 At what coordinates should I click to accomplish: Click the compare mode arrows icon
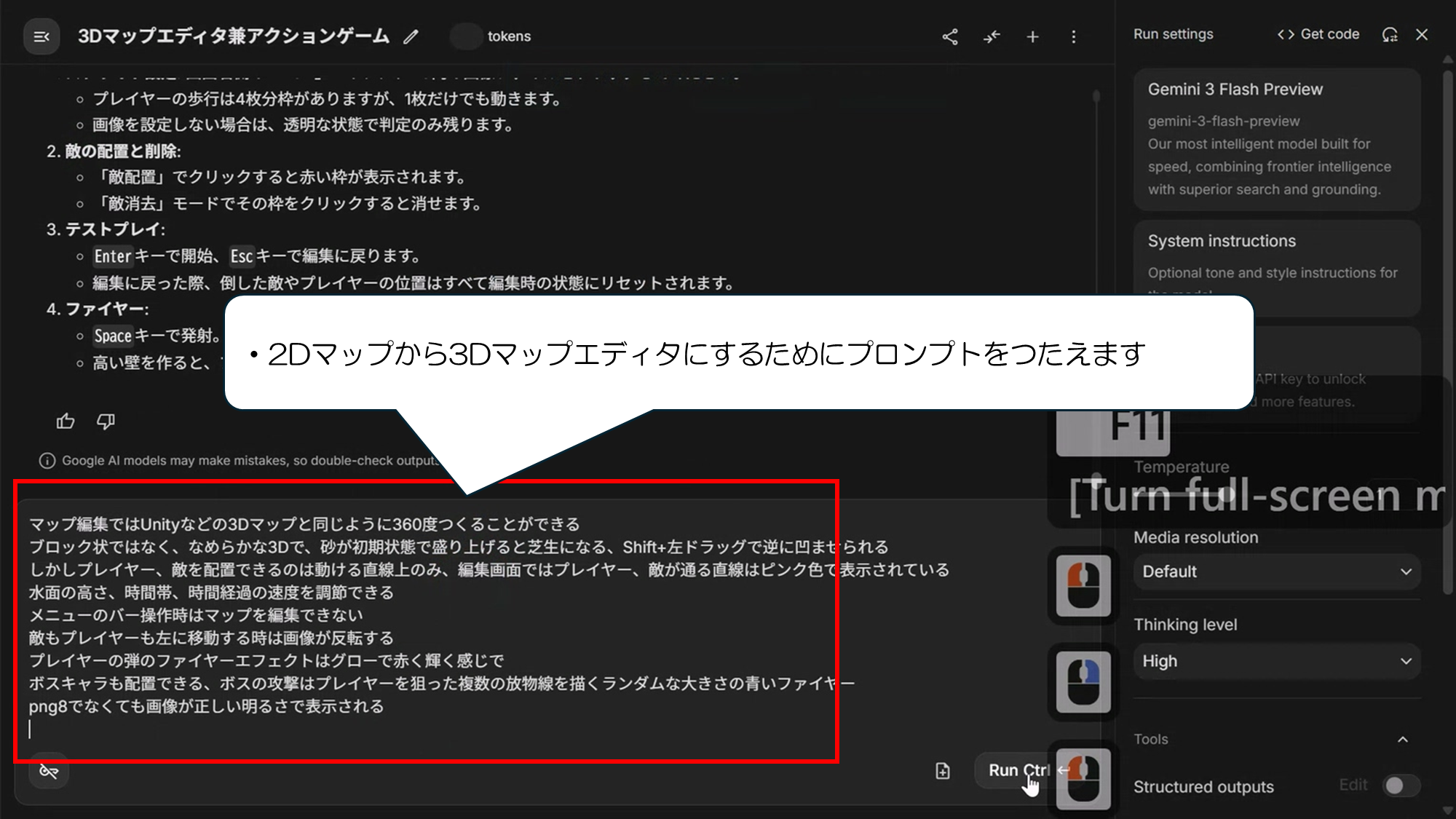[x=992, y=36]
